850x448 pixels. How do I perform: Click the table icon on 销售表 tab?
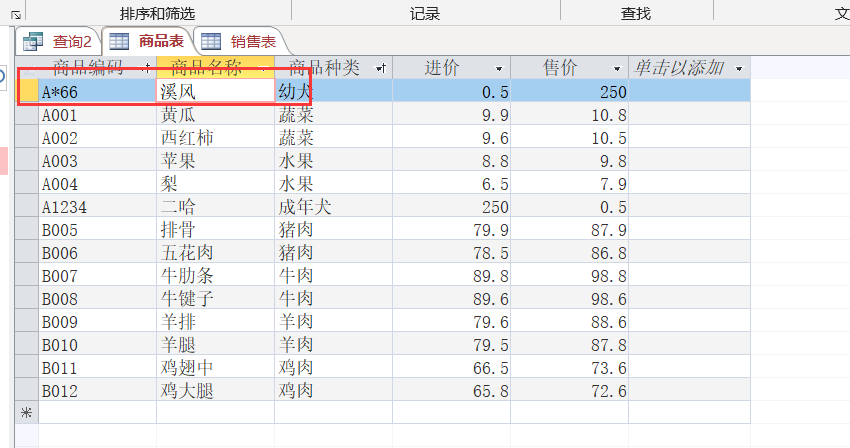point(211,41)
